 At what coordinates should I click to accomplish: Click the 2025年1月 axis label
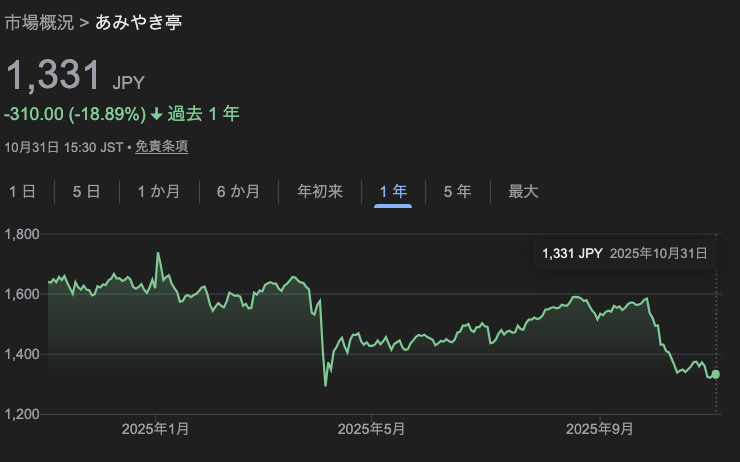point(155,429)
